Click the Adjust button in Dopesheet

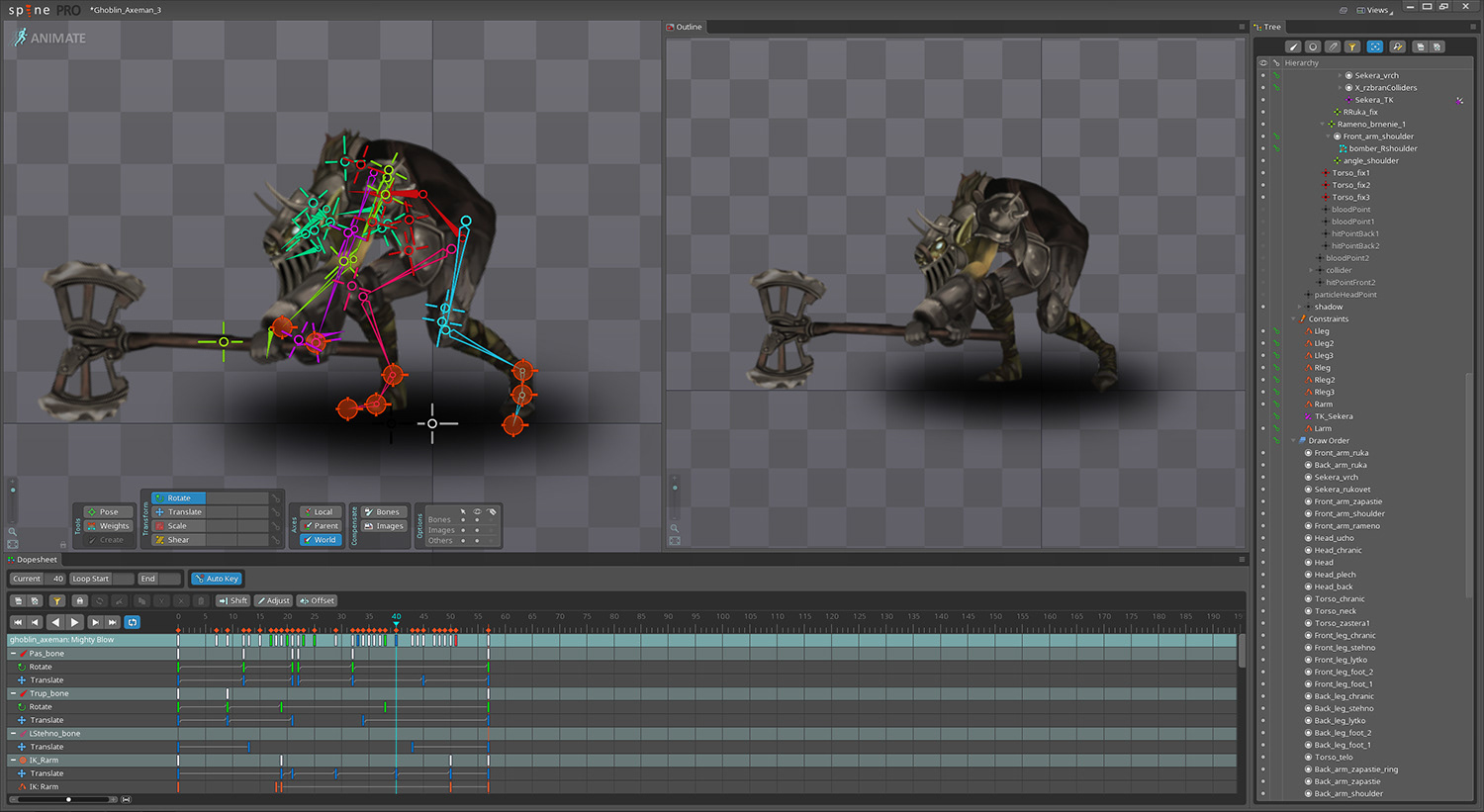[x=273, y=600]
